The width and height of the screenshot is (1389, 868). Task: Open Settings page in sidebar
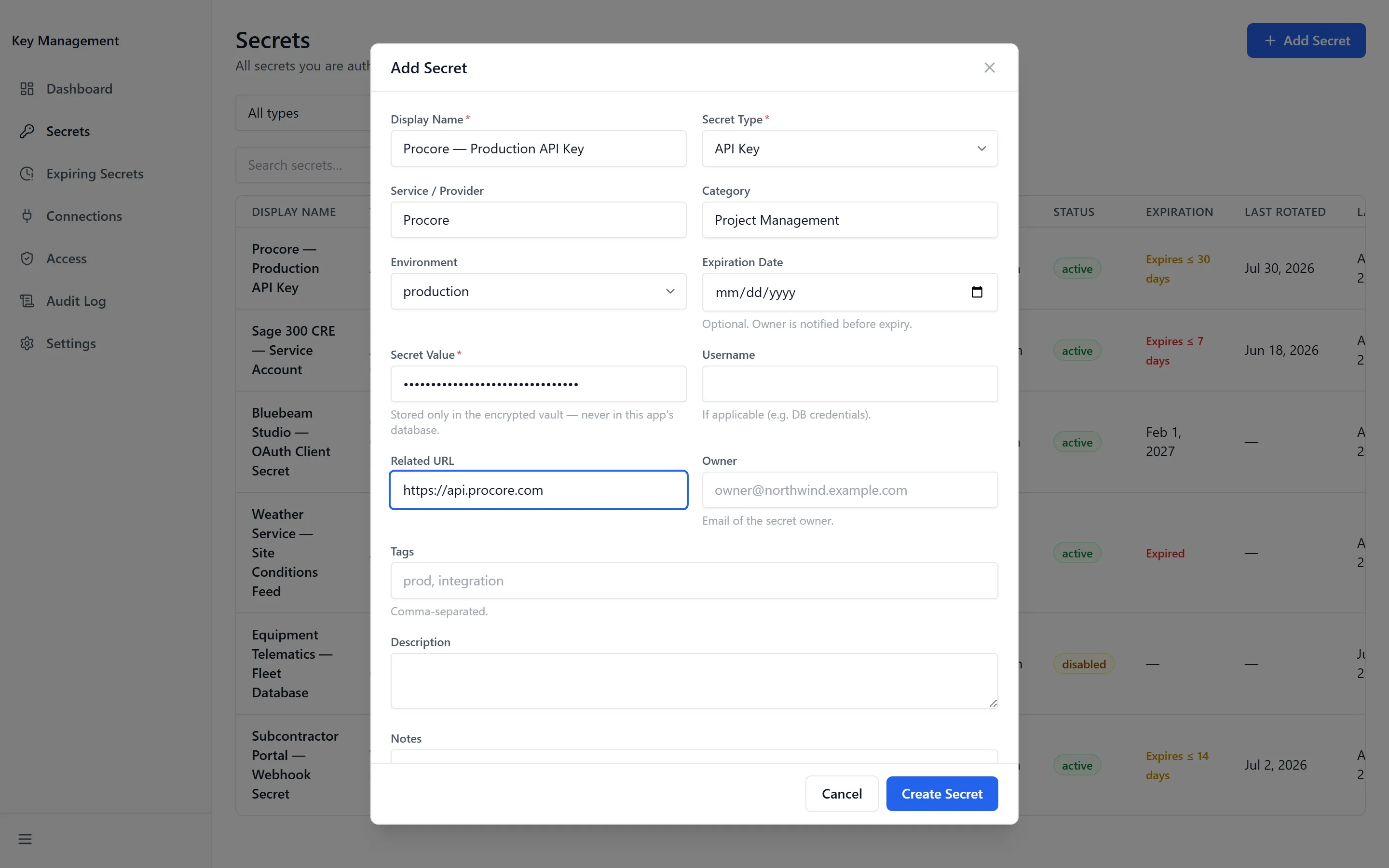(71, 343)
